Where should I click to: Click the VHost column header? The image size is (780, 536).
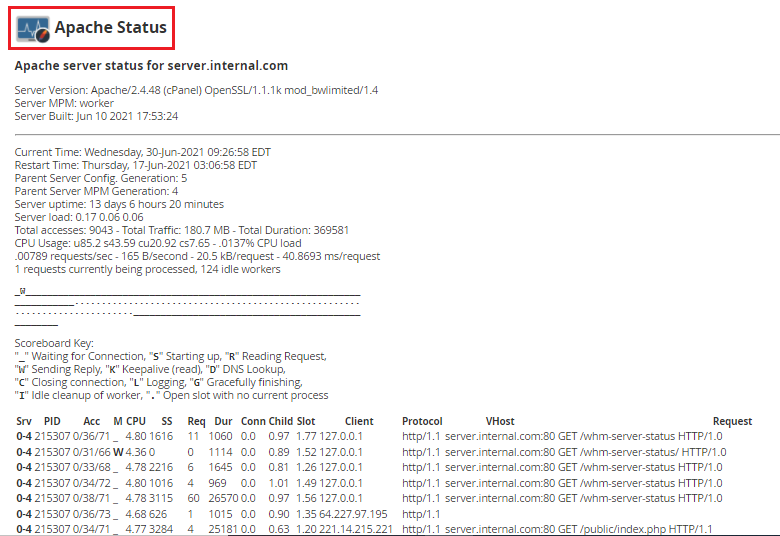pos(500,421)
